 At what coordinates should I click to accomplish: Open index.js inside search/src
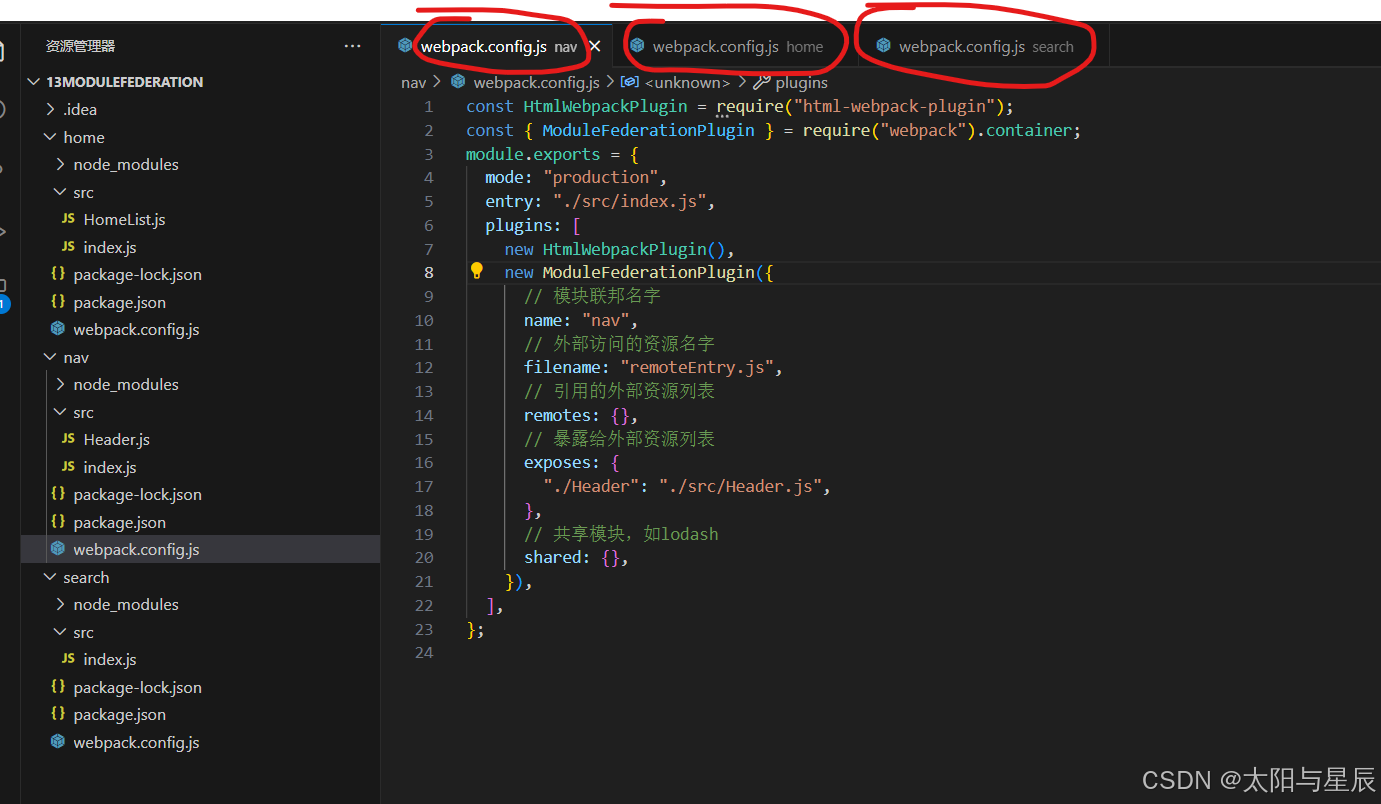[x=110, y=659]
